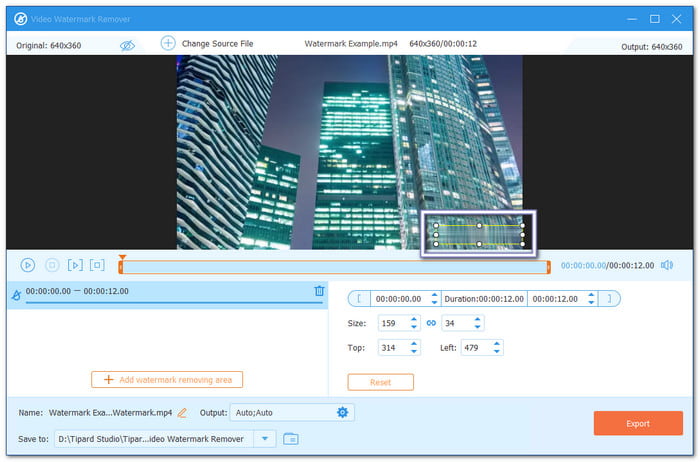Click the Duration:00:00:12.00 text

(x=484, y=299)
